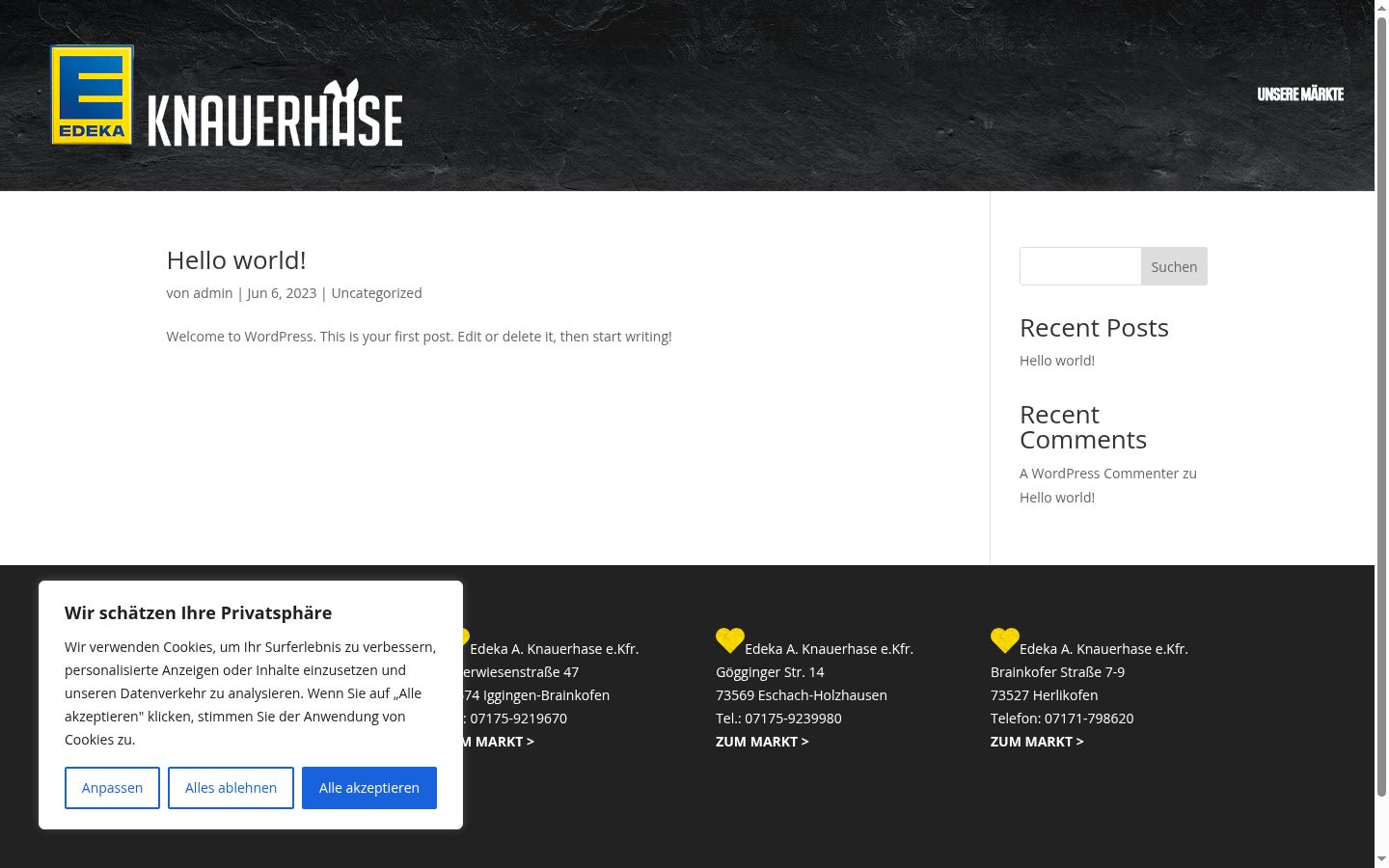Click the scrollbar up arrow
This screenshot has height=868, width=1389.
(1381, 7)
